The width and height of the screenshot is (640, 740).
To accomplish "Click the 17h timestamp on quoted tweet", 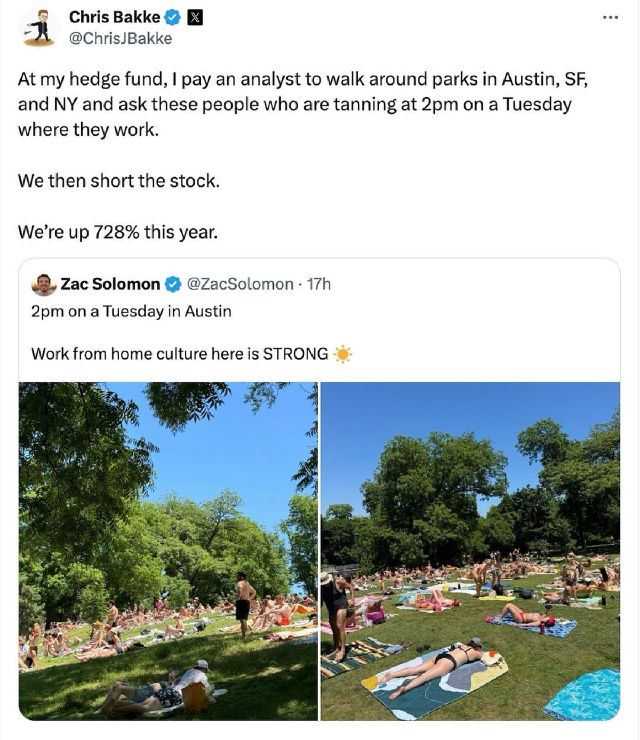I will pyautogui.click(x=319, y=284).
